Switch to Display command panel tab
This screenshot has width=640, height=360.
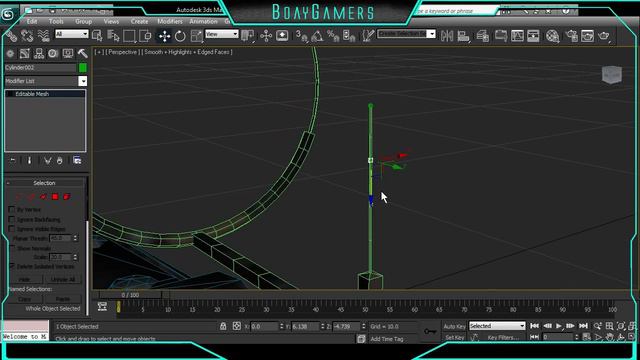(68, 53)
